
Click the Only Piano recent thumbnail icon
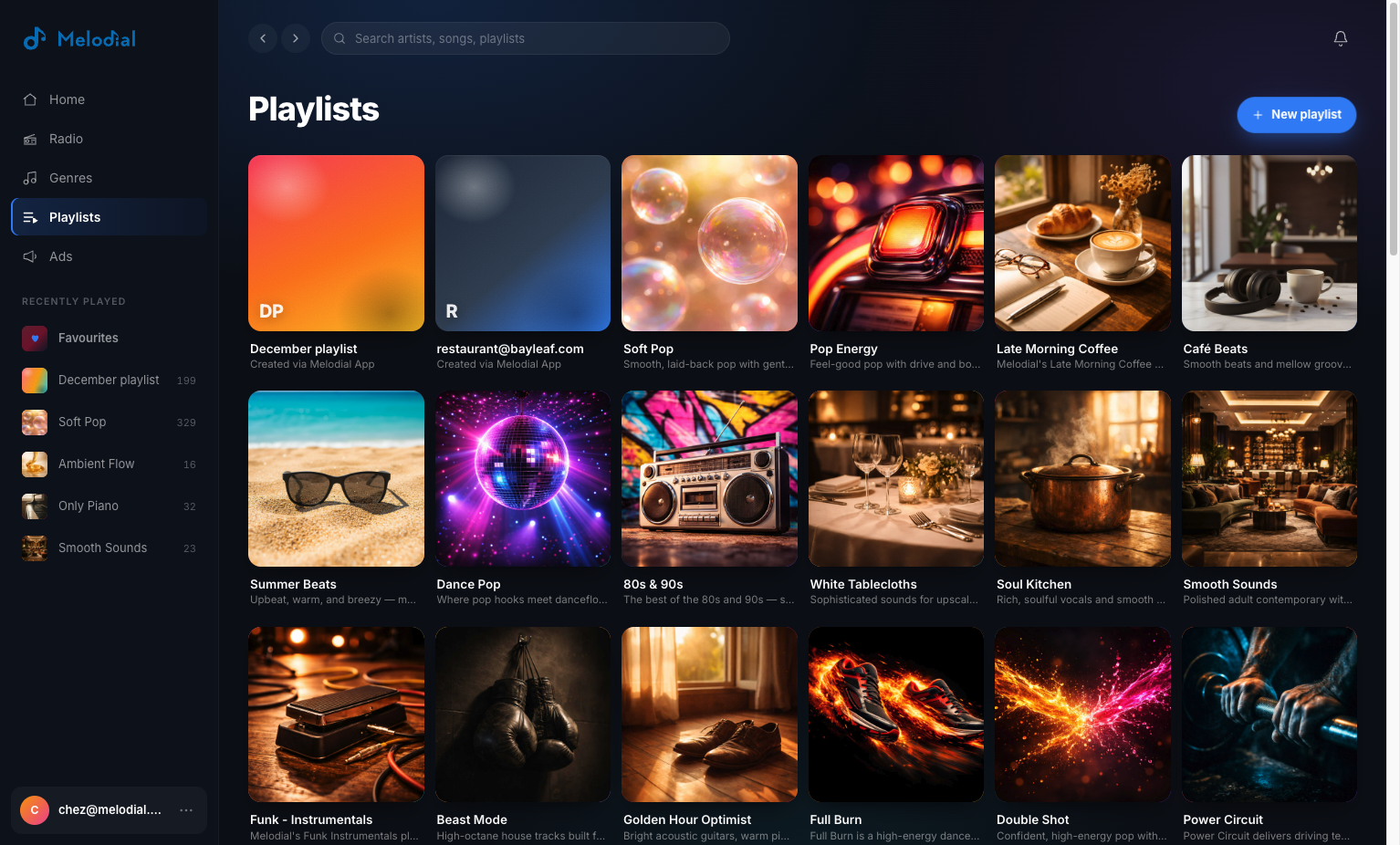[x=35, y=506]
